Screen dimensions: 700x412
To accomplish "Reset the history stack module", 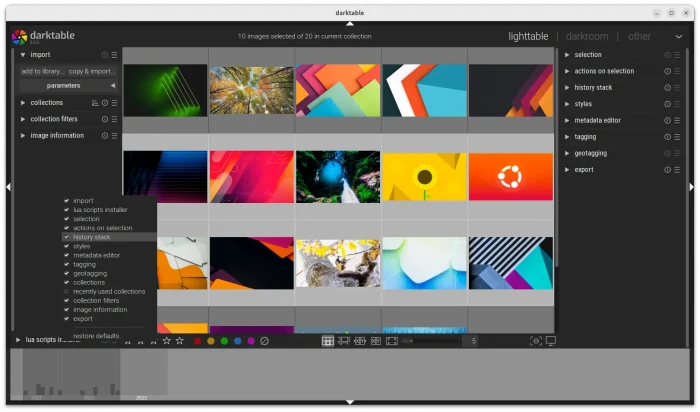I will point(667,88).
